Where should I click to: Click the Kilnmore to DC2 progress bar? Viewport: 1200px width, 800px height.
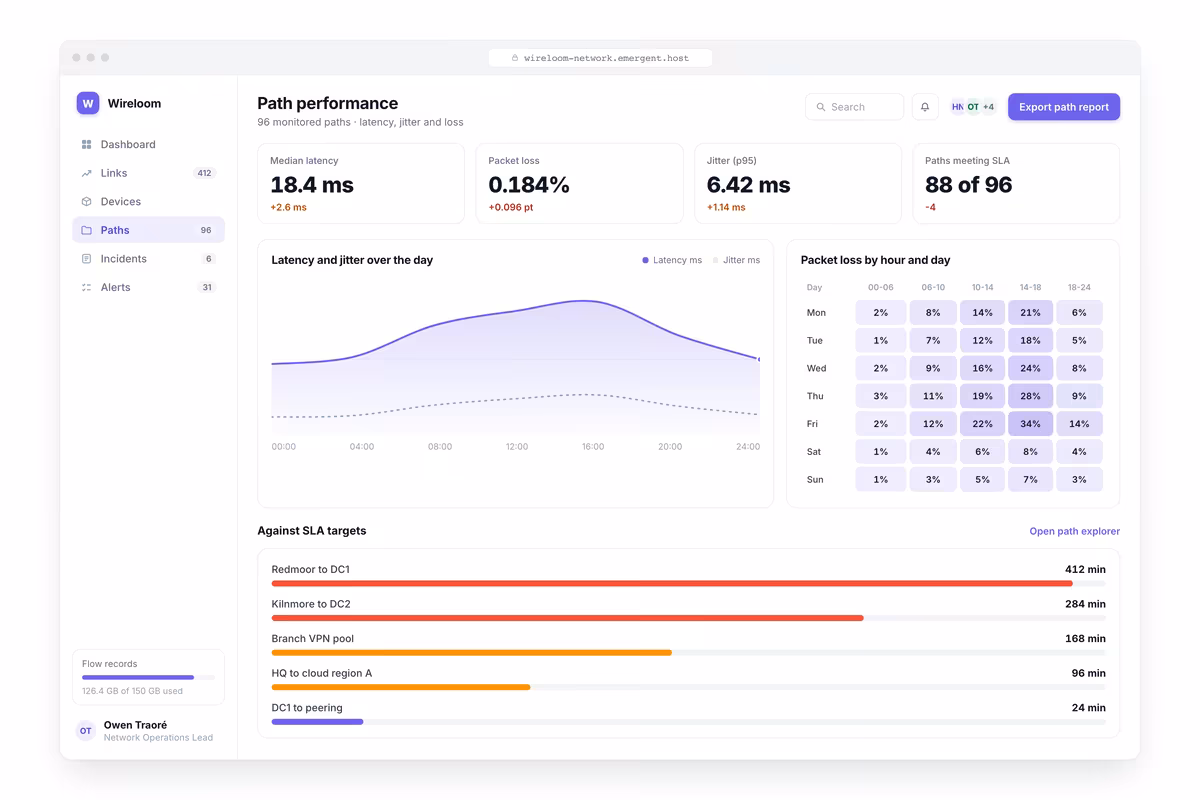[688, 618]
